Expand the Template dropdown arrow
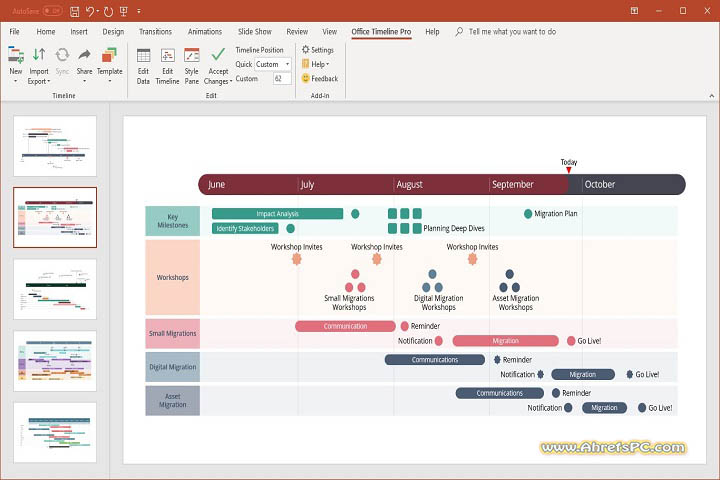This screenshot has width=720, height=480. [x=110, y=81]
